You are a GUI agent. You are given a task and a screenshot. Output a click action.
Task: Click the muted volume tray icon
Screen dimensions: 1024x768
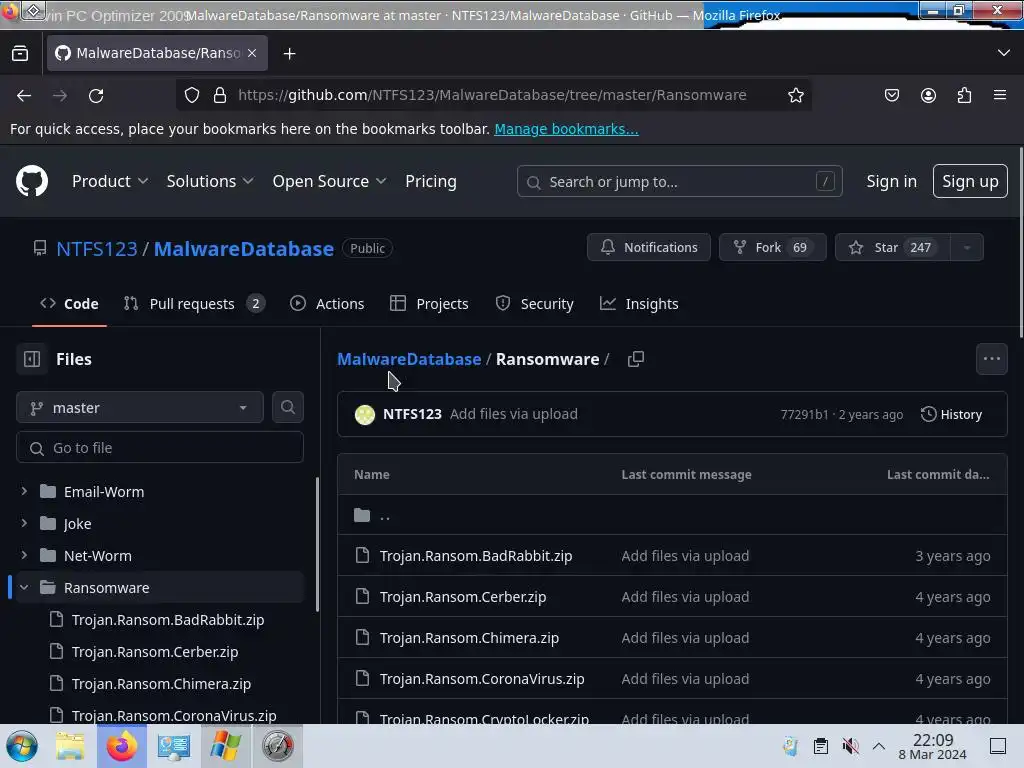(850, 746)
